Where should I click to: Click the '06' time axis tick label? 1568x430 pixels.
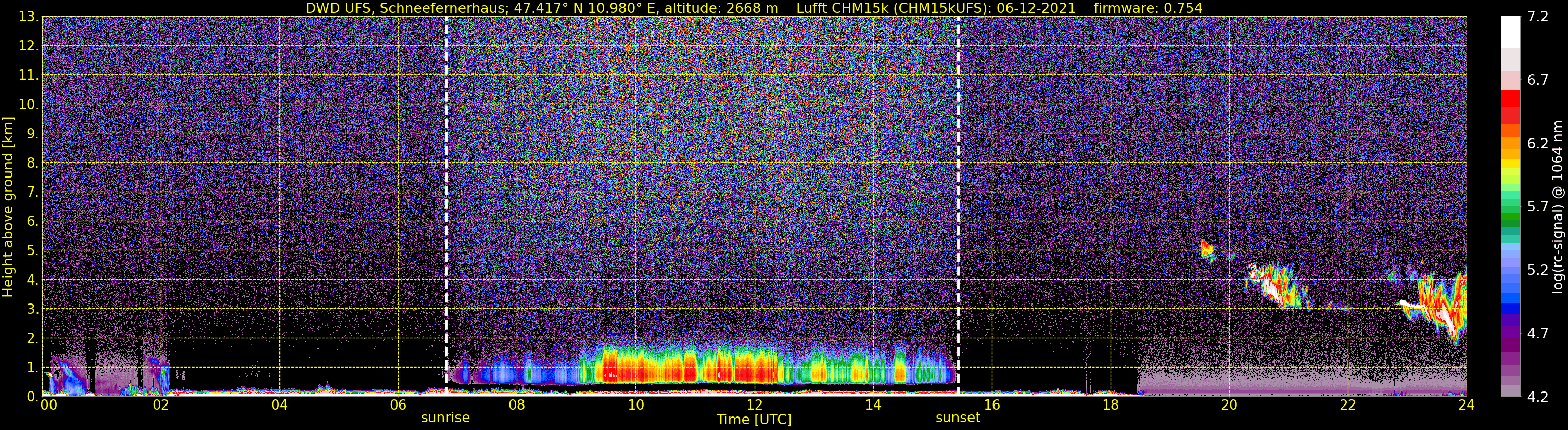pos(398,405)
